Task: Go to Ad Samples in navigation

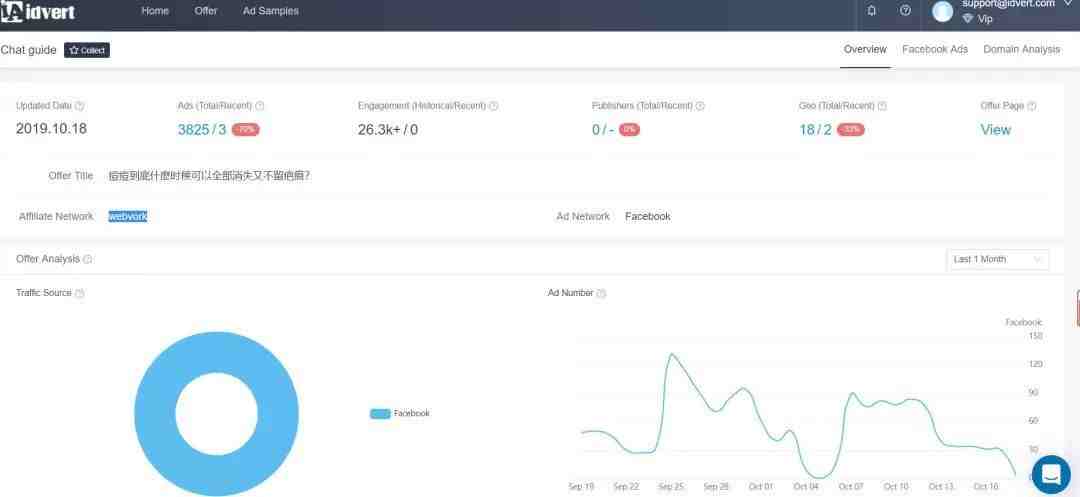Action: click(x=270, y=11)
